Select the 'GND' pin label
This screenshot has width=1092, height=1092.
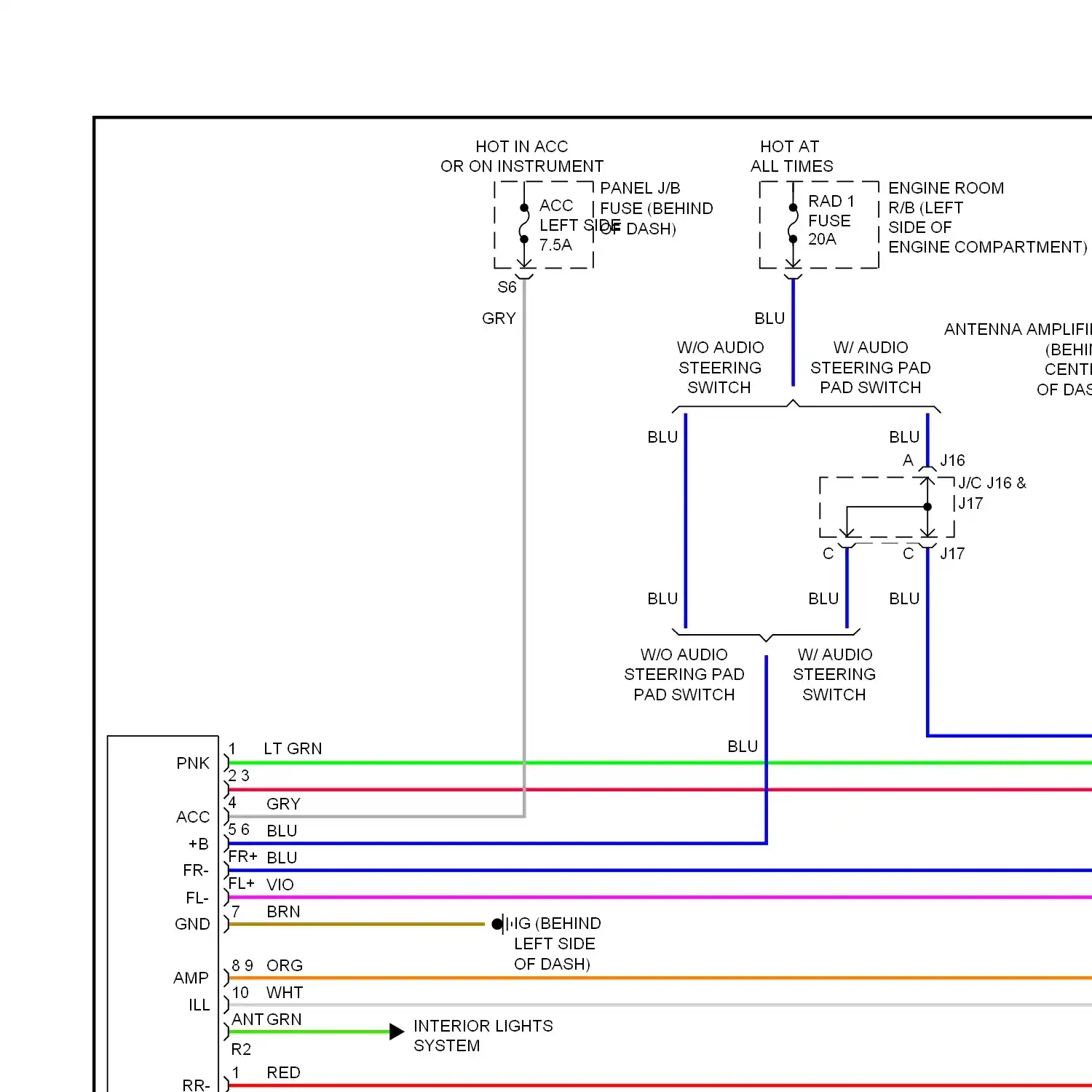click(192, 925)
